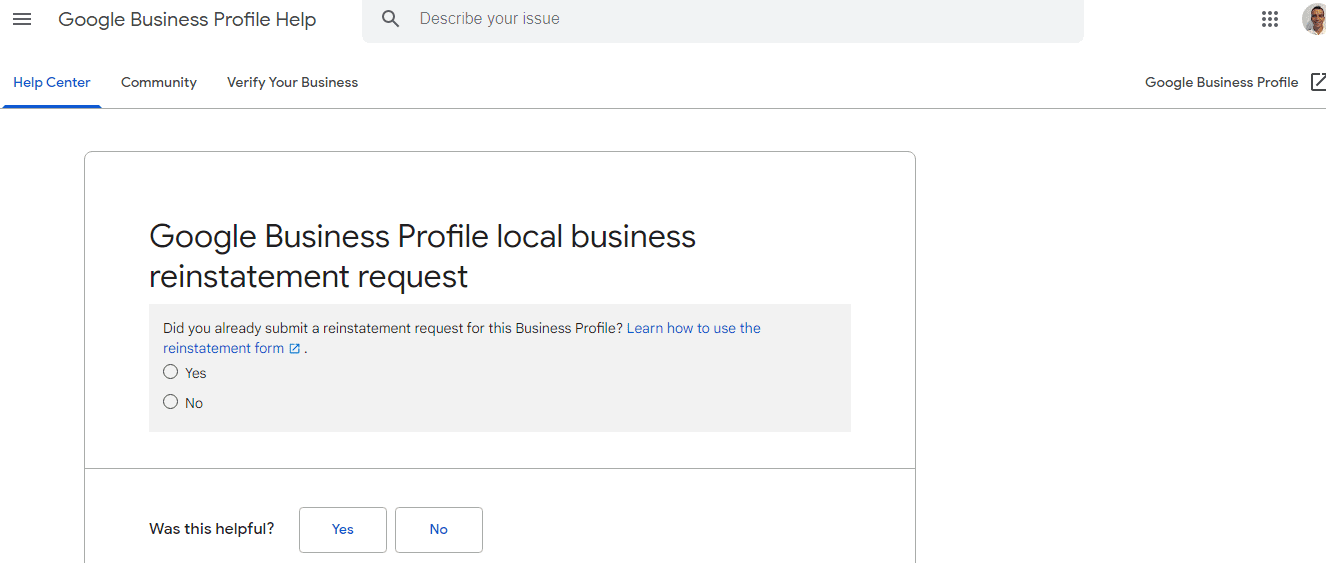Click the Google Business Profile link at top right
Image resolution: width=1326 pixels, height=563 pixels.
coord(1221,82)
